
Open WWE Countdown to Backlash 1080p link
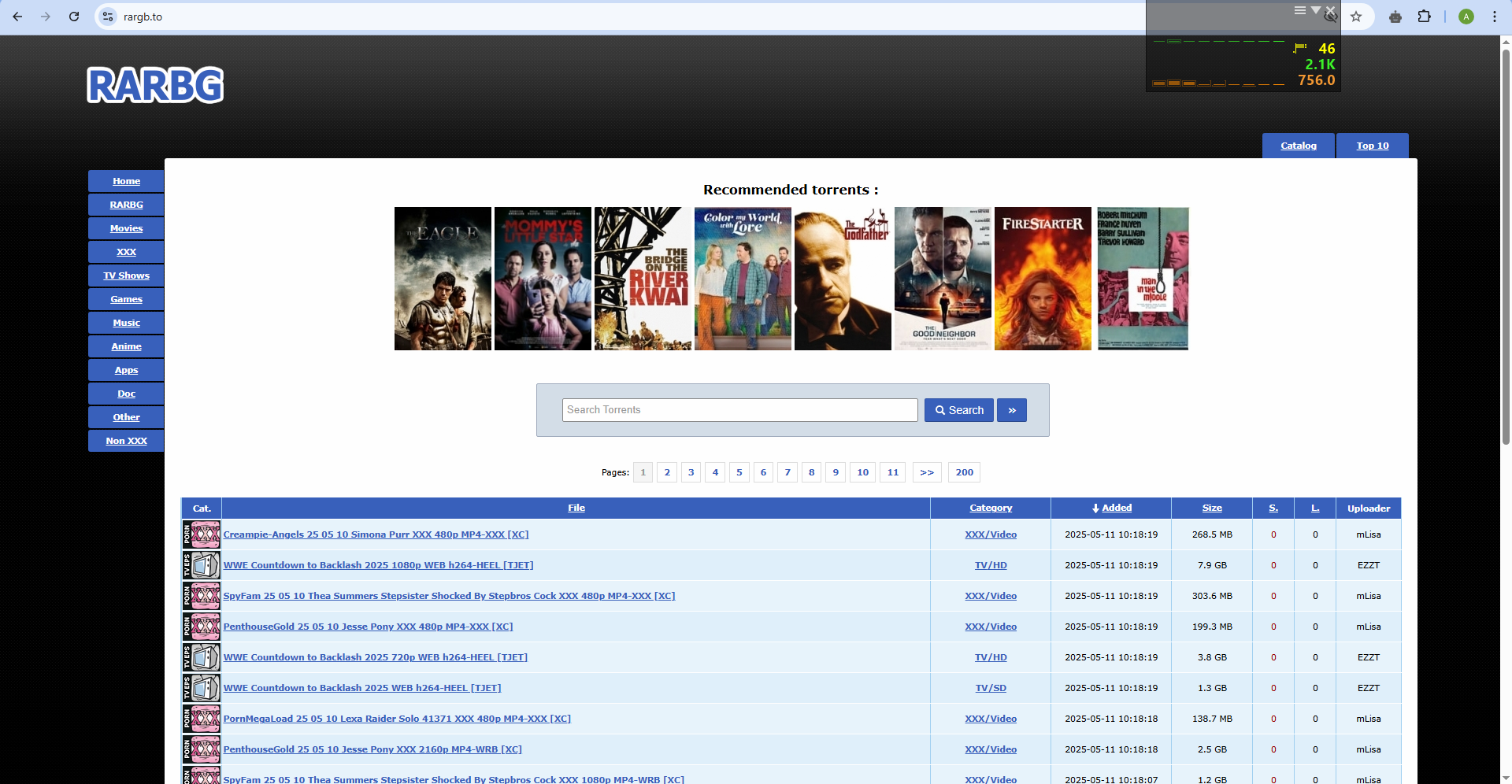[378, 565]
